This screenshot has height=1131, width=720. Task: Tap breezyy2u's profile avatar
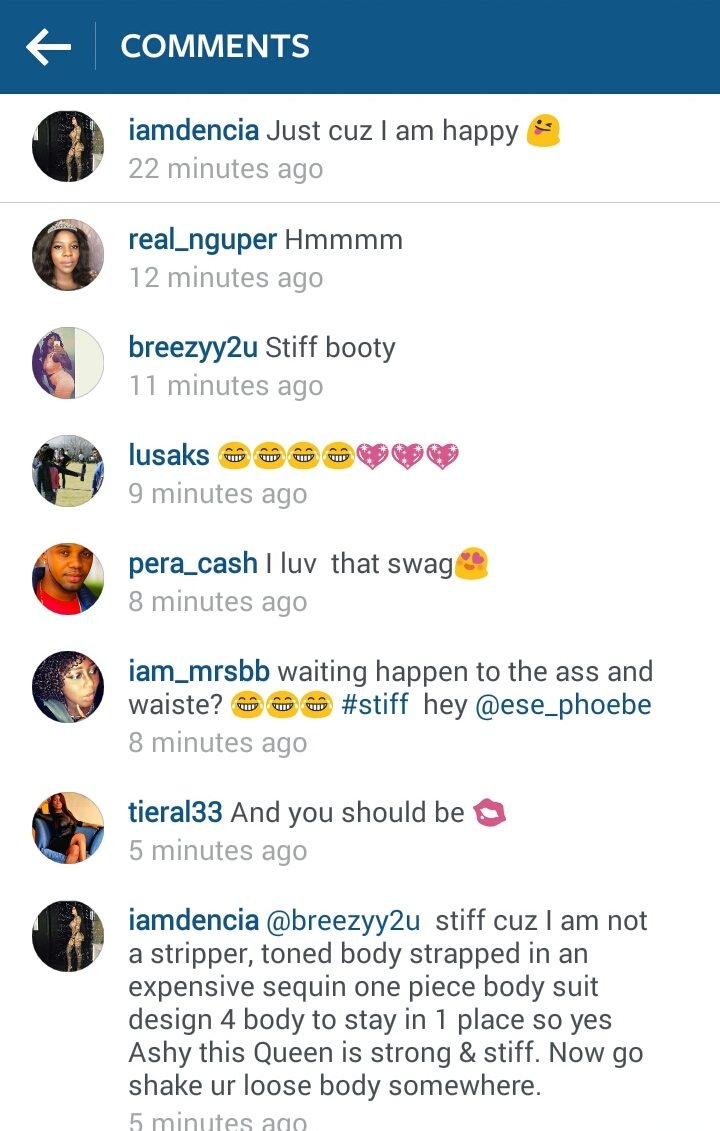(68, 363)
